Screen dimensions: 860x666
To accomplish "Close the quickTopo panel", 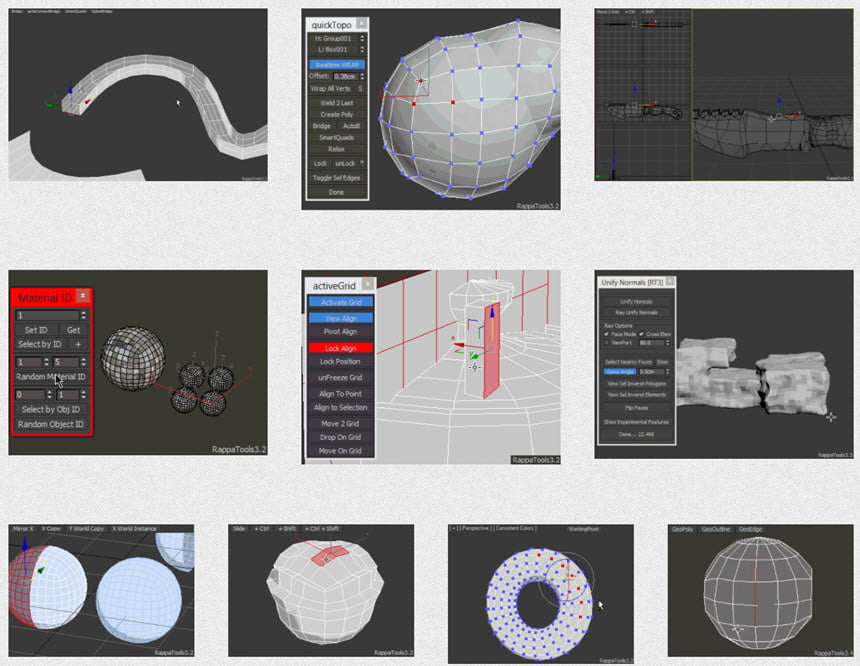I will click(x=361, y=24).
